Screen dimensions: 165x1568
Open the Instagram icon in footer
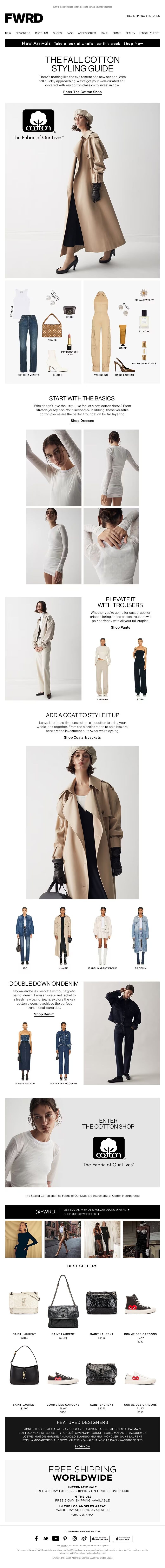pos(75,1538)
